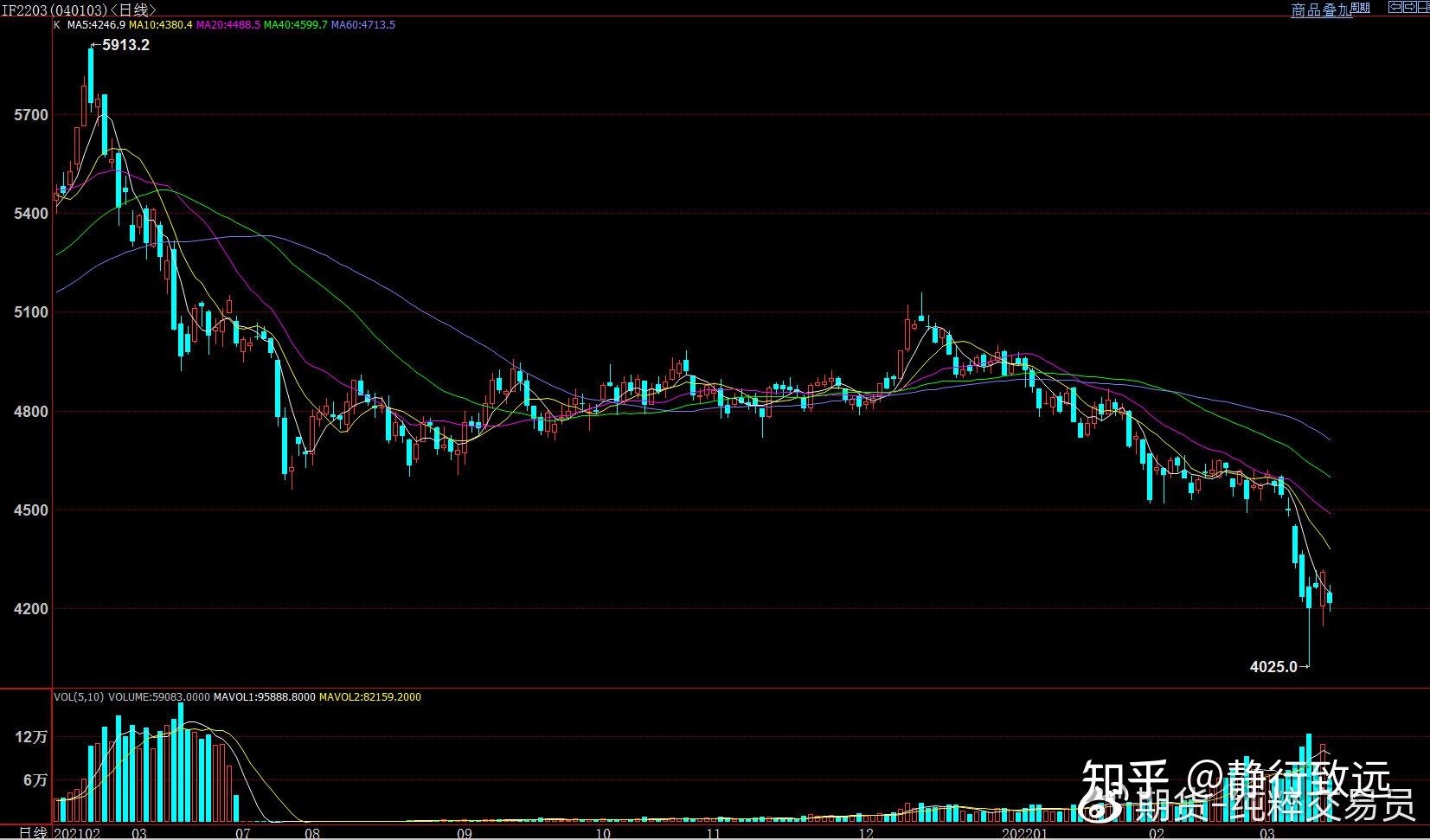This screenshot has height=840, width=1430.
Task: Select the MA40 indicator label
Action: coord(296,25)
